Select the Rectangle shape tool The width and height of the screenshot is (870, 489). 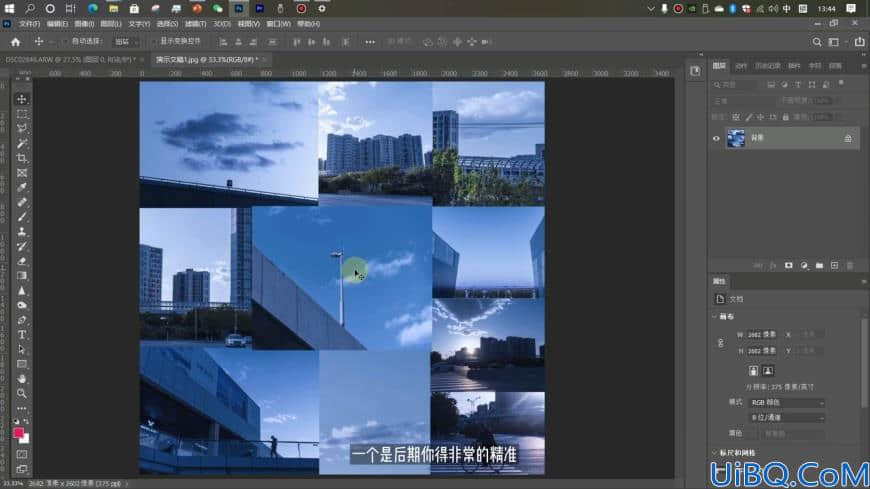pyautogui.click(x=22, y=364)
